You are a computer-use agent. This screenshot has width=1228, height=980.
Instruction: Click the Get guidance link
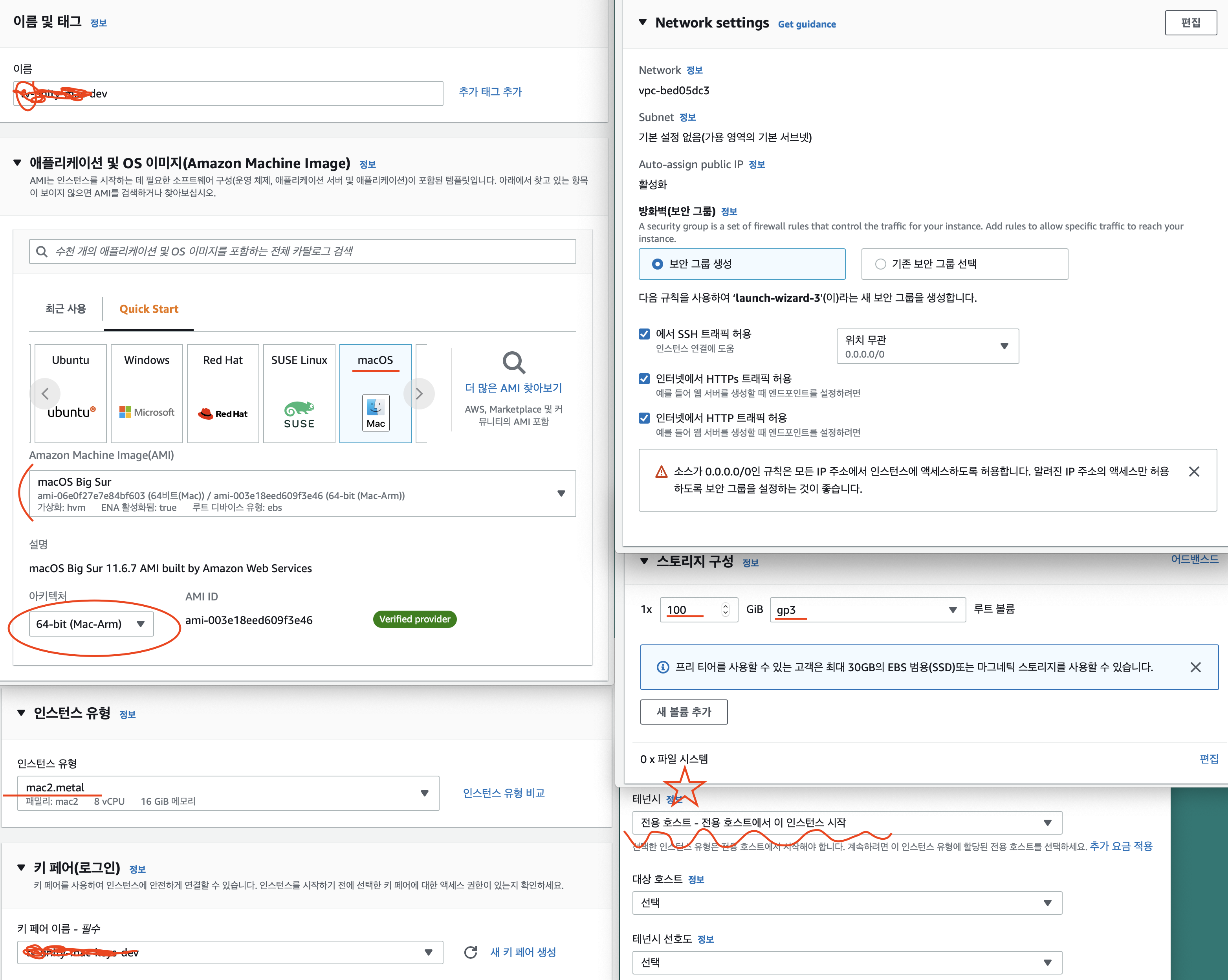coord(806,24)
